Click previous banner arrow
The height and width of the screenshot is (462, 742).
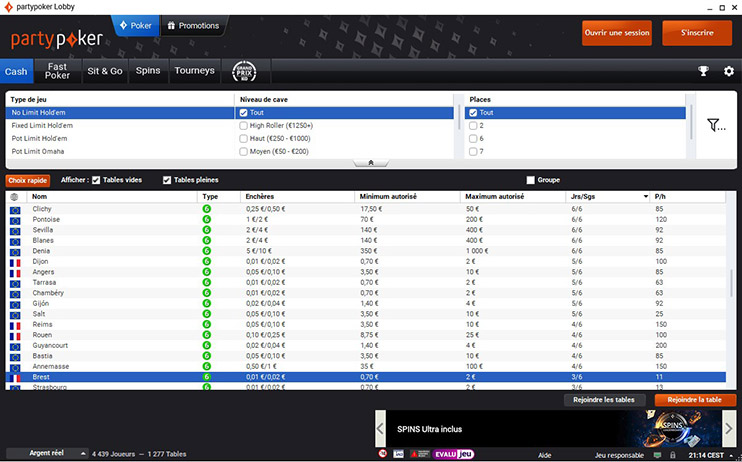[380, 429]
